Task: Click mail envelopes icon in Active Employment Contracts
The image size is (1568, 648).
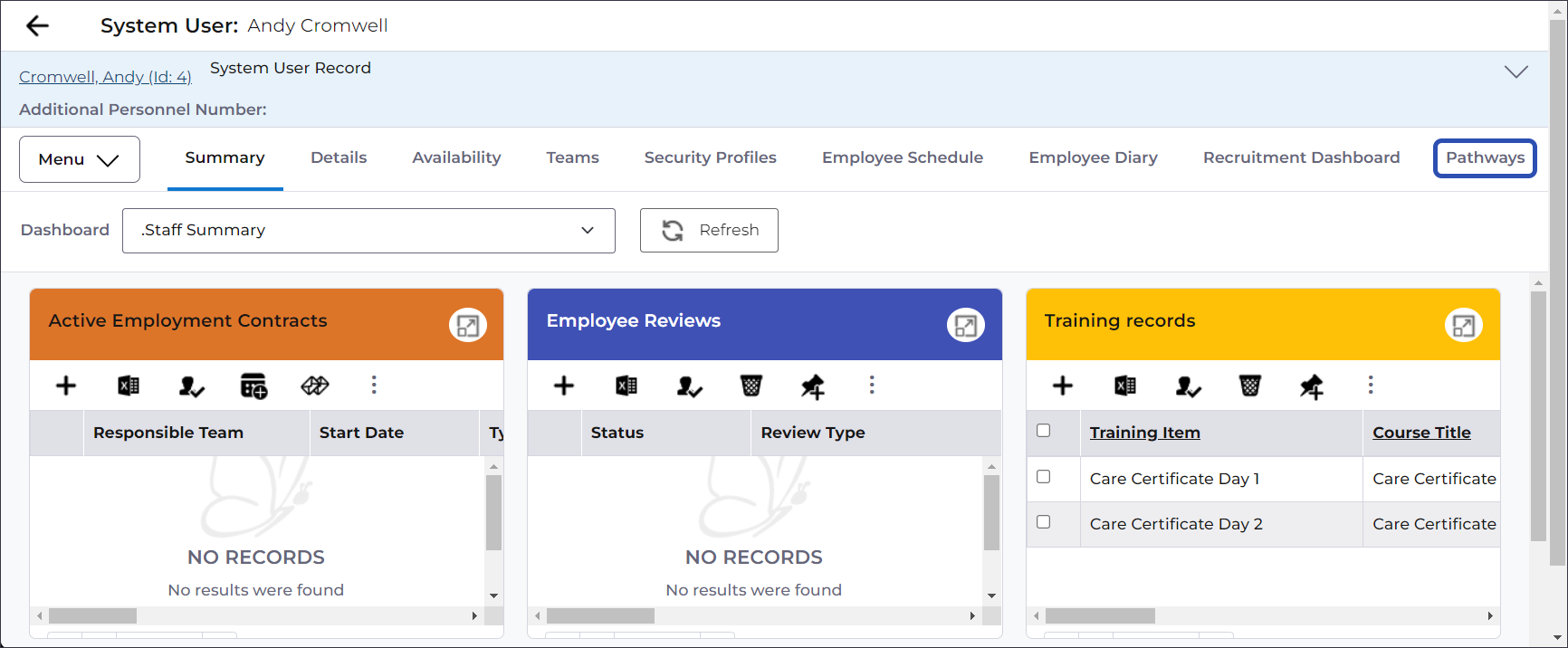Action: click(x=315, y=386)
